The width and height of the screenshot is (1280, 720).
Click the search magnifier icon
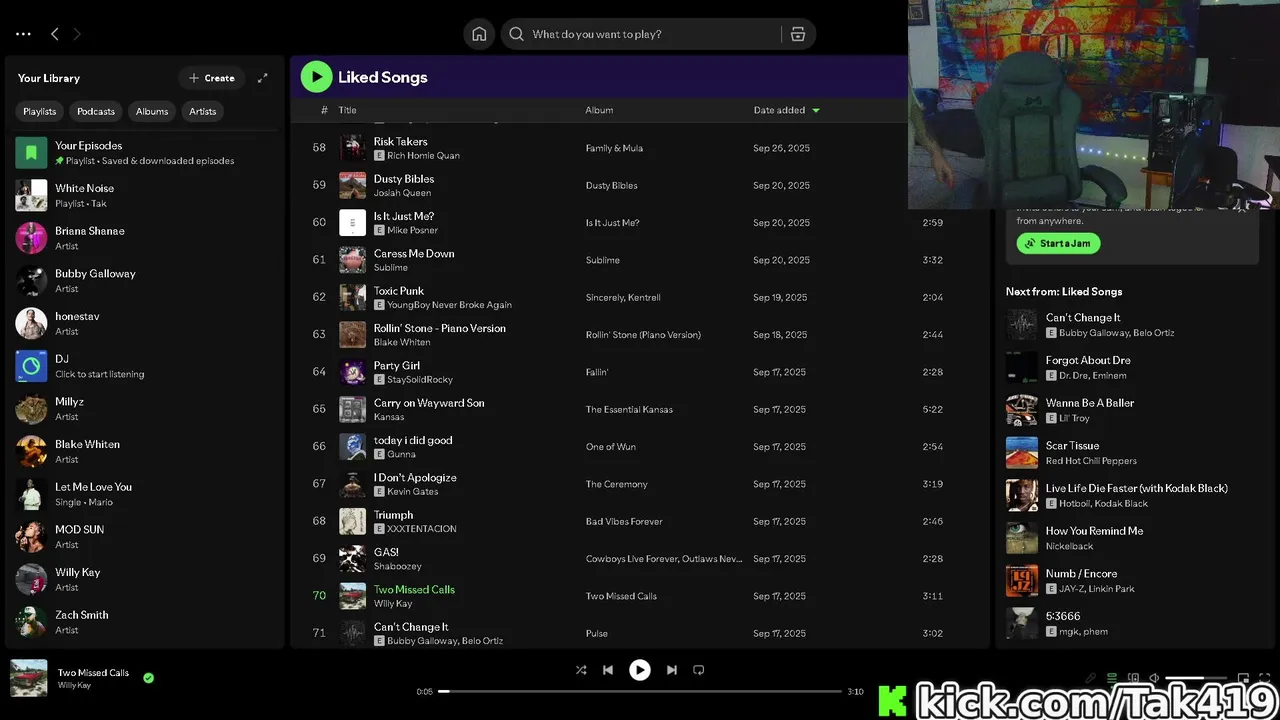[516, 34]
